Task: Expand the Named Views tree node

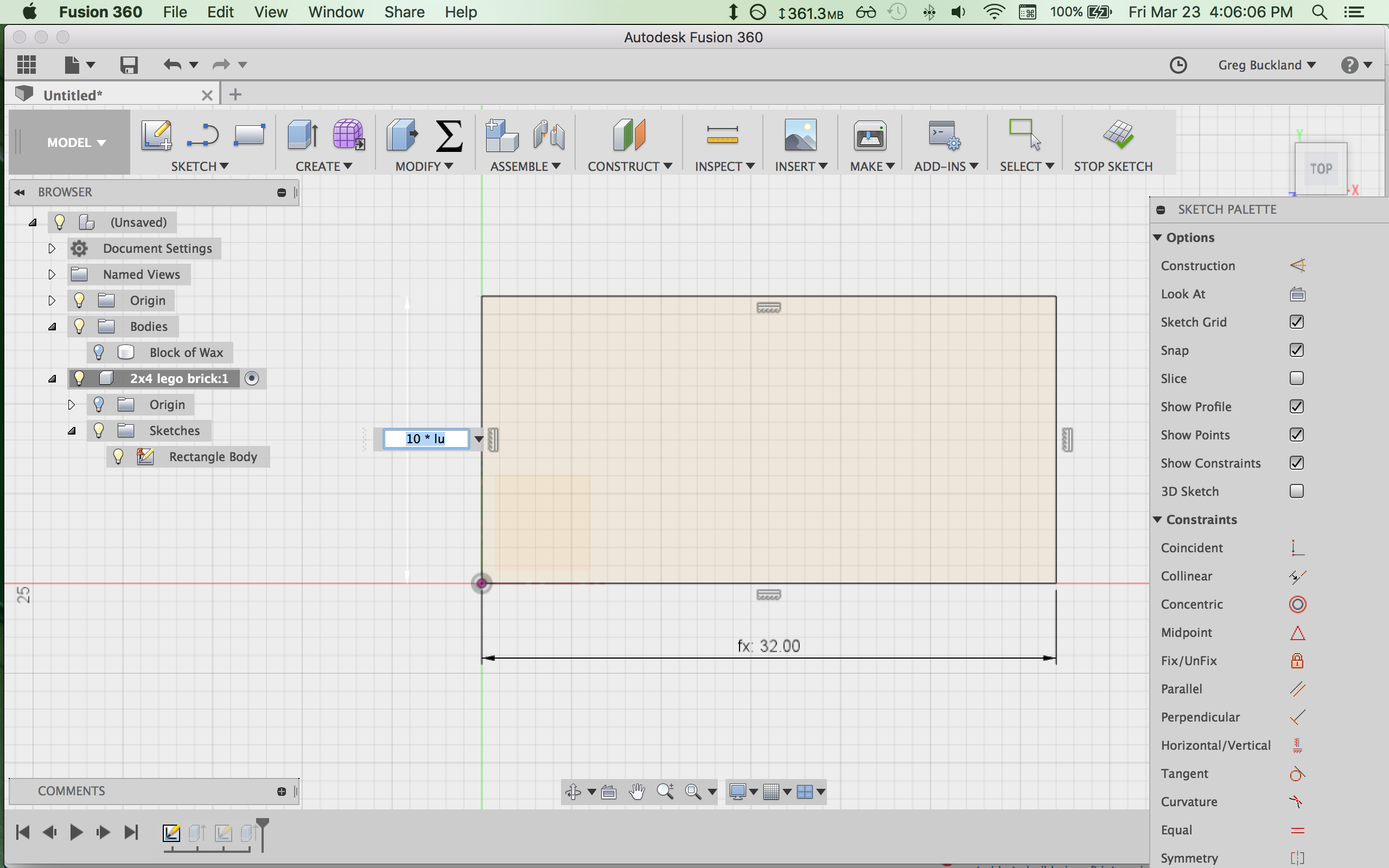Action: click(x=52, y=275)
